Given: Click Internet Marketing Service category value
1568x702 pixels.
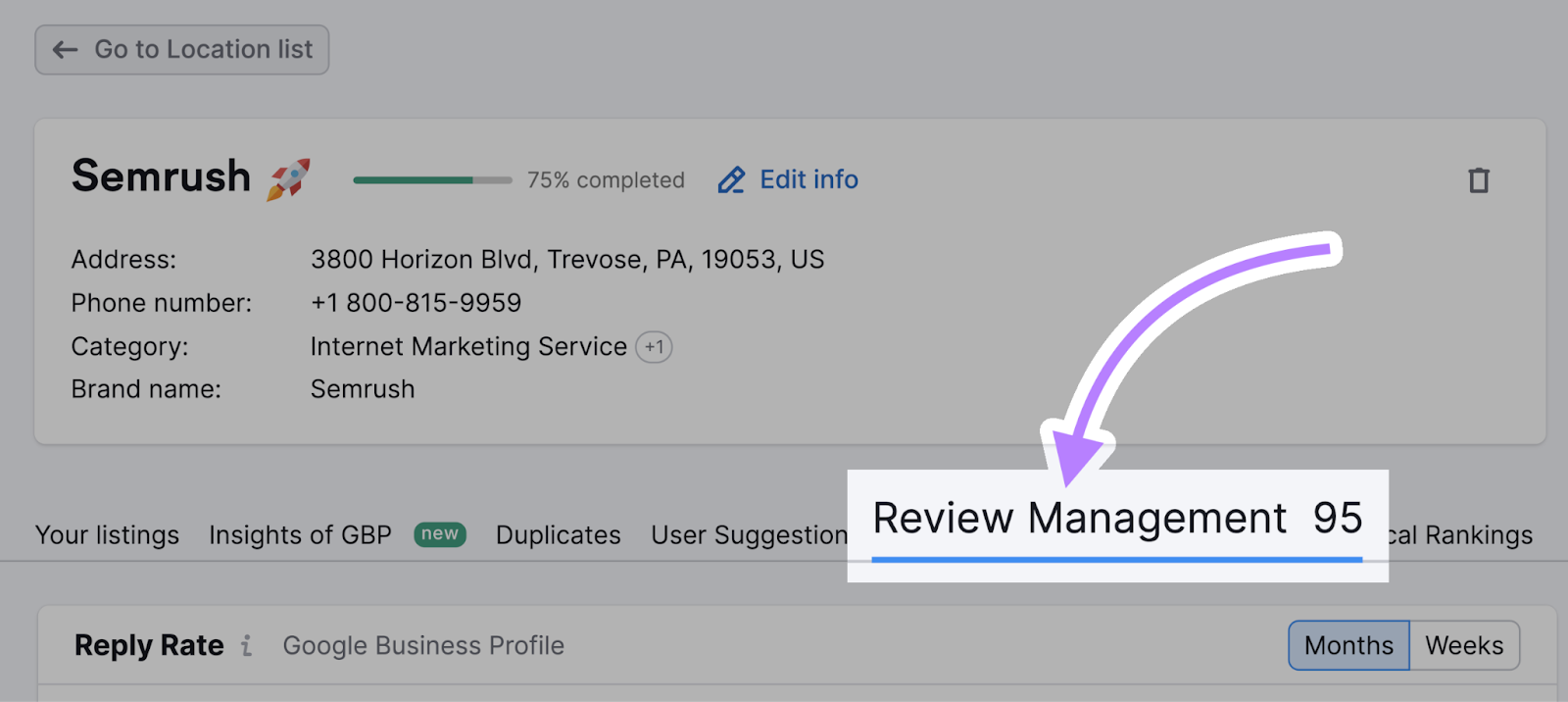Looking at the screenshot, I should click(x=468, y=347).
